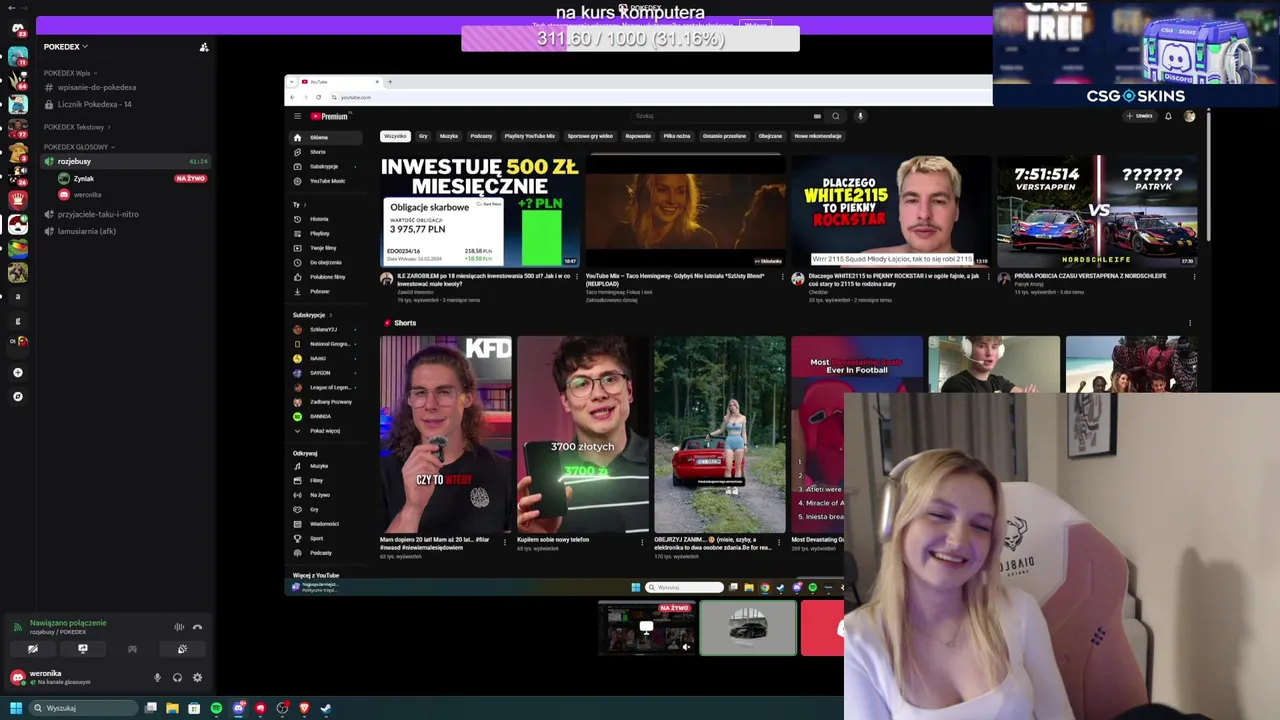Click the taskbar Wyszukaj search box
Screen dimensions: 1280x720
pyautogui.click(x=83, y=708)
